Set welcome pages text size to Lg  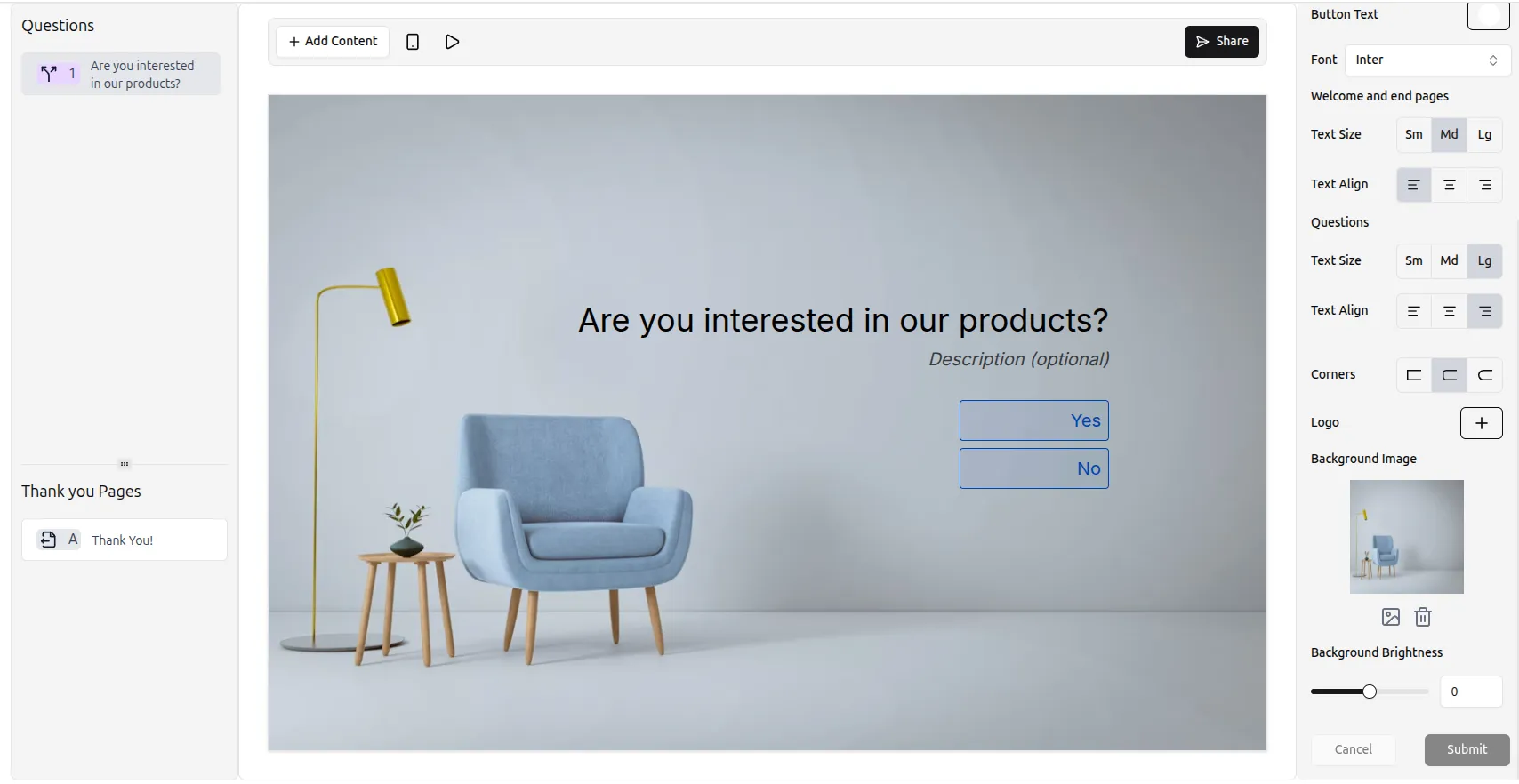click(x=1484, y=134)
